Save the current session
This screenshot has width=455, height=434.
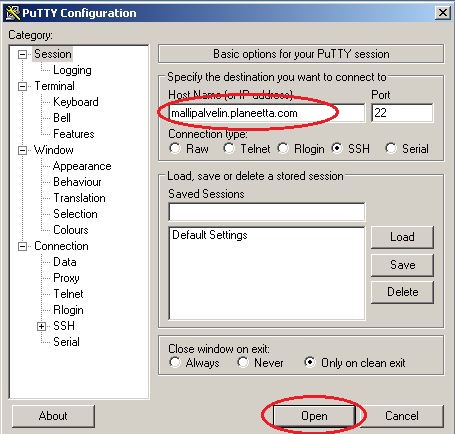[402, 265]
